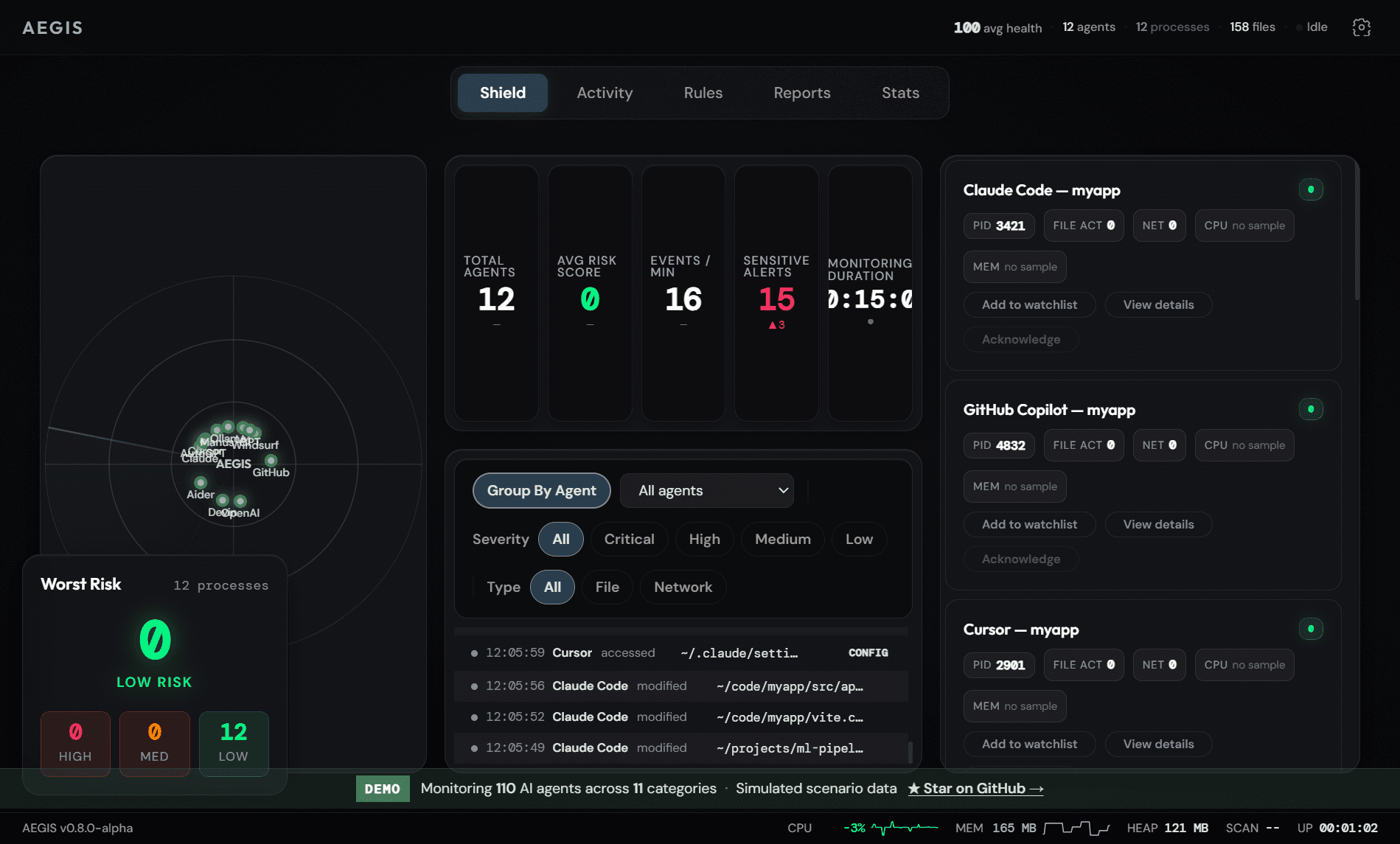Click the Avg Risk Score stat card

(x=590, y=293)
